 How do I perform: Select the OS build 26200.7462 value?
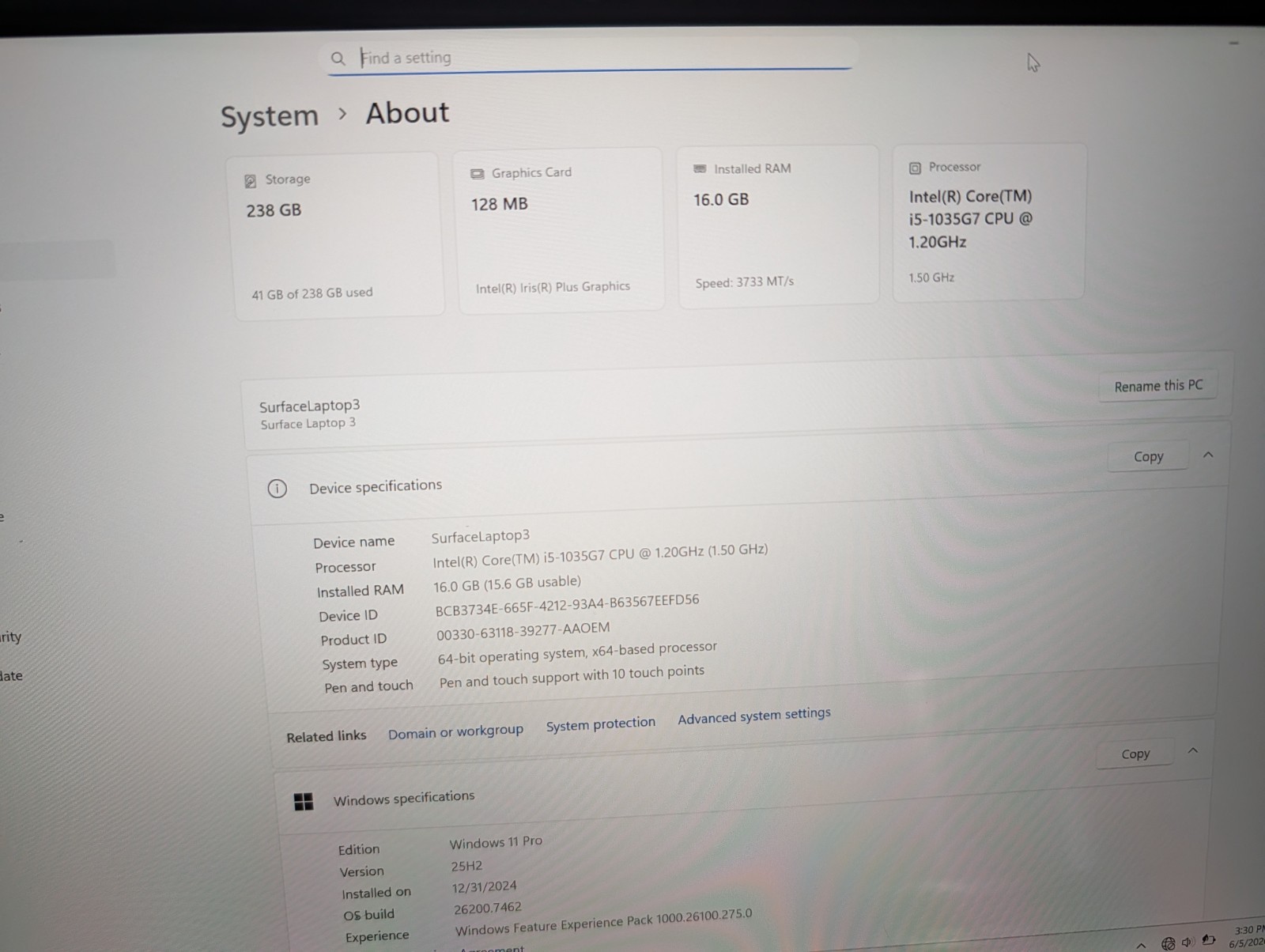pos(488,909)
